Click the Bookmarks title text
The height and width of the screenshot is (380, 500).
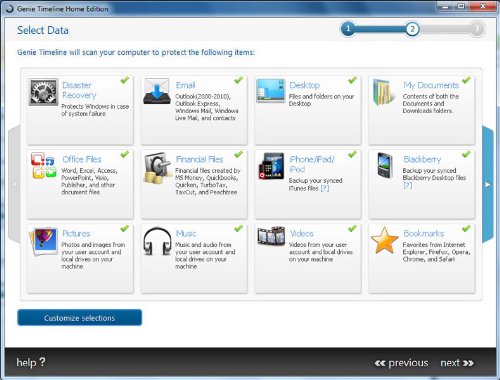click(423, 233)
